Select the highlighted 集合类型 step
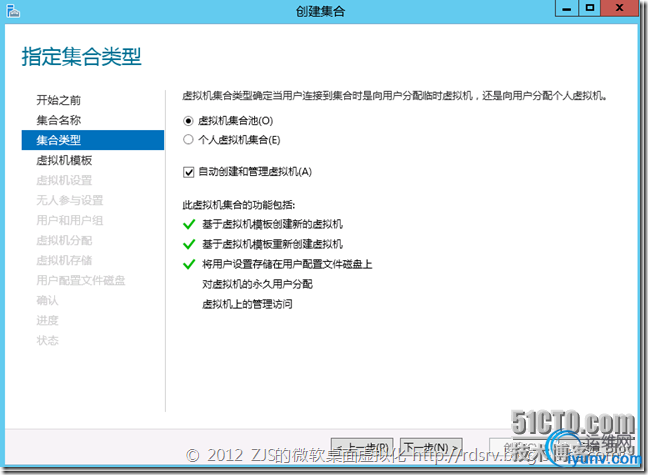The width and height of the screenshot is (648, 475). (x=93, y=140)
